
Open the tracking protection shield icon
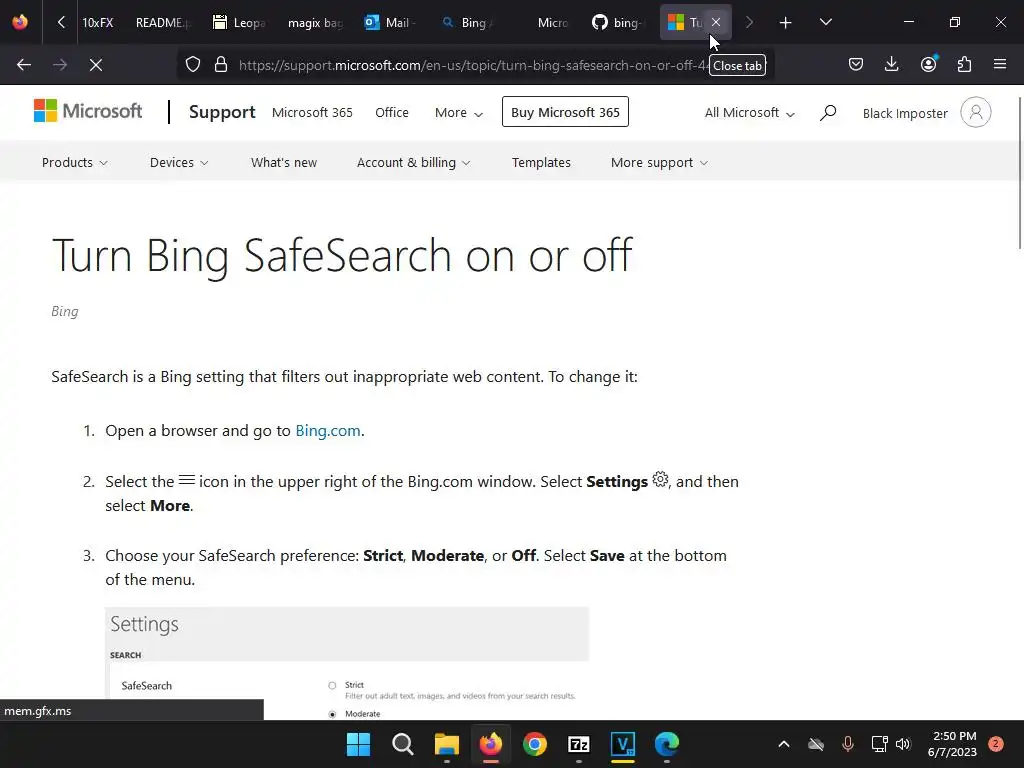[193, 65]
